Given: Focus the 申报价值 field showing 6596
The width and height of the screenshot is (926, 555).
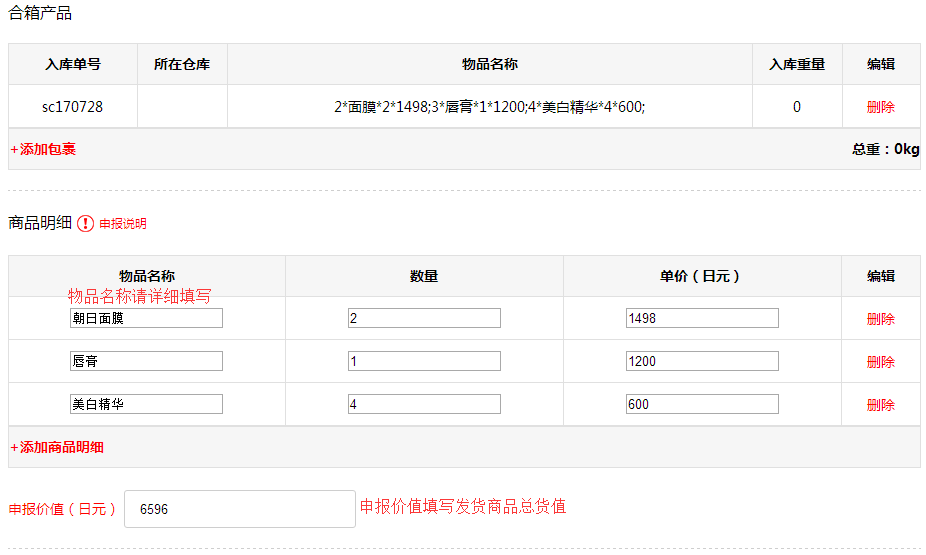Looking at the screenshot, I should pyautogui.click(x=239, y=509).
